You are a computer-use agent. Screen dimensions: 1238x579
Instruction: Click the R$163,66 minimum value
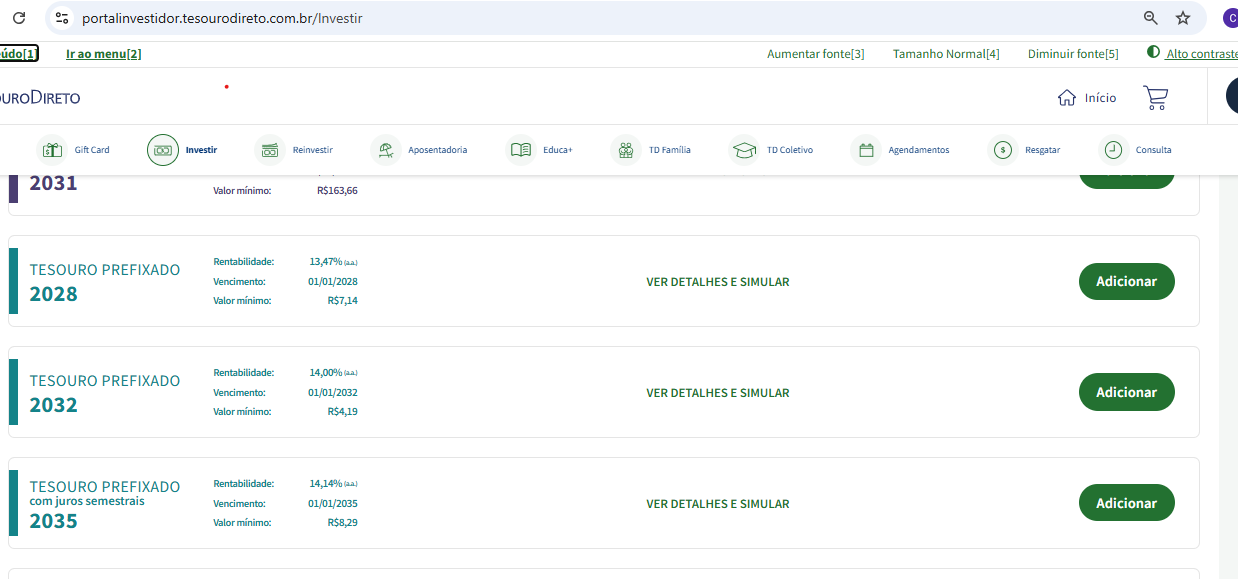pyautogui.click(x=337, y=190)
